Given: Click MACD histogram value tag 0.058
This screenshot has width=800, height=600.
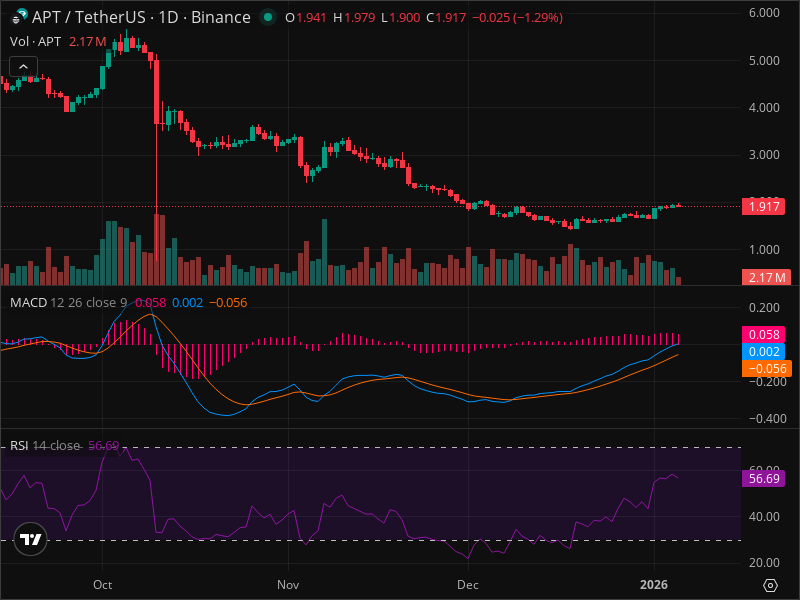Looking at the screenshot, I should point(763,335).
